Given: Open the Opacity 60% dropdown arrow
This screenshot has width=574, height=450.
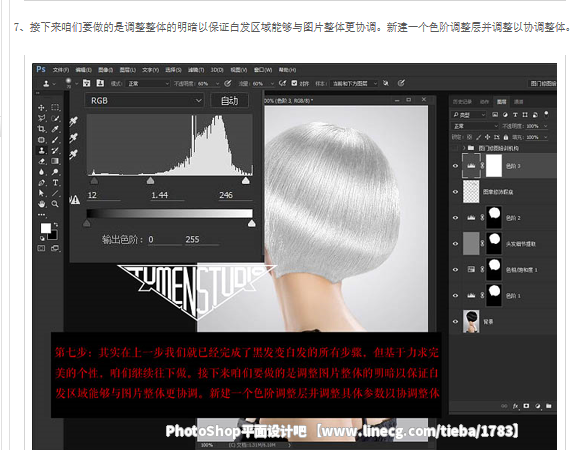Looking at the screenshot, I should click(x=217, y=83).
